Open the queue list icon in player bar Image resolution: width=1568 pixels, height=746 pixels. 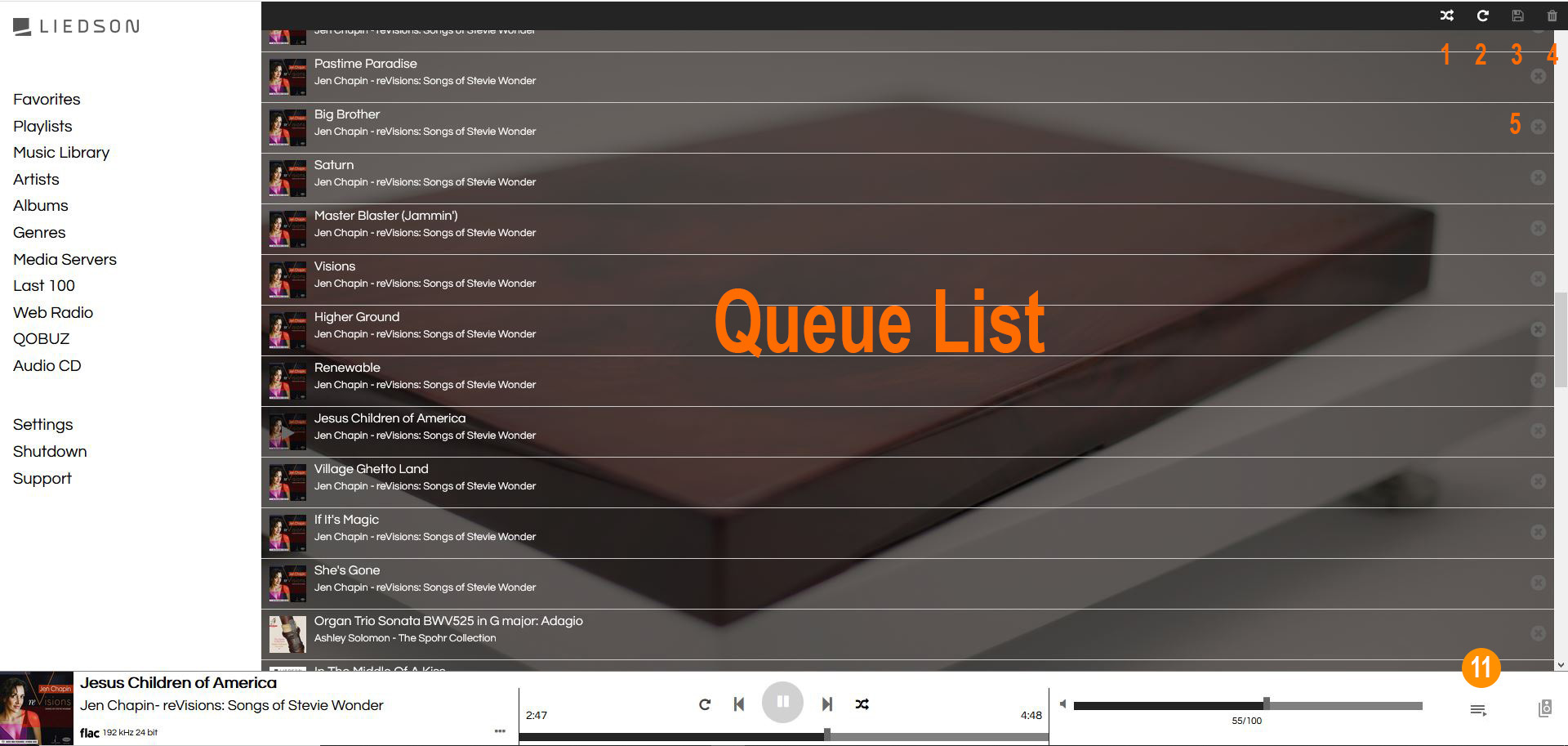point(1478,710)
